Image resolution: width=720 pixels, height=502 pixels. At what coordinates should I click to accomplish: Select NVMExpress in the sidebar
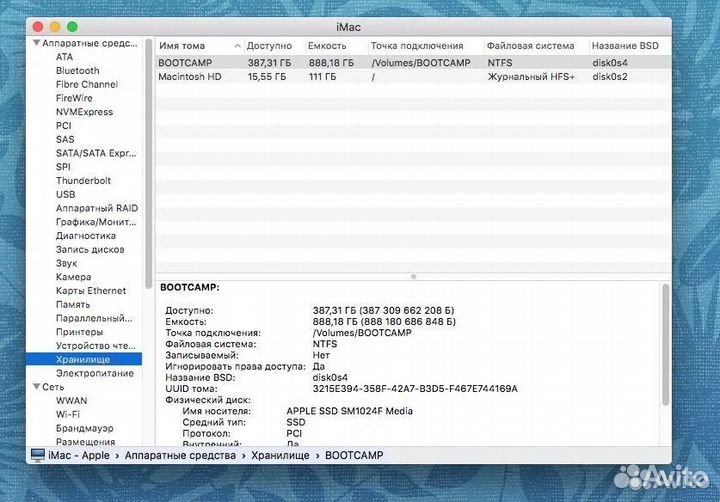84,112
